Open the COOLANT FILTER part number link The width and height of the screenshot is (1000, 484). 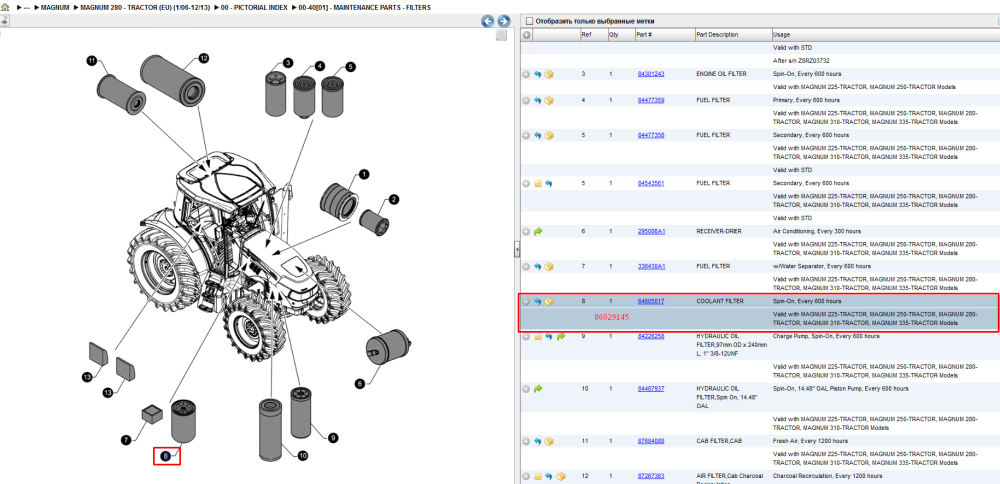(651, 302)
